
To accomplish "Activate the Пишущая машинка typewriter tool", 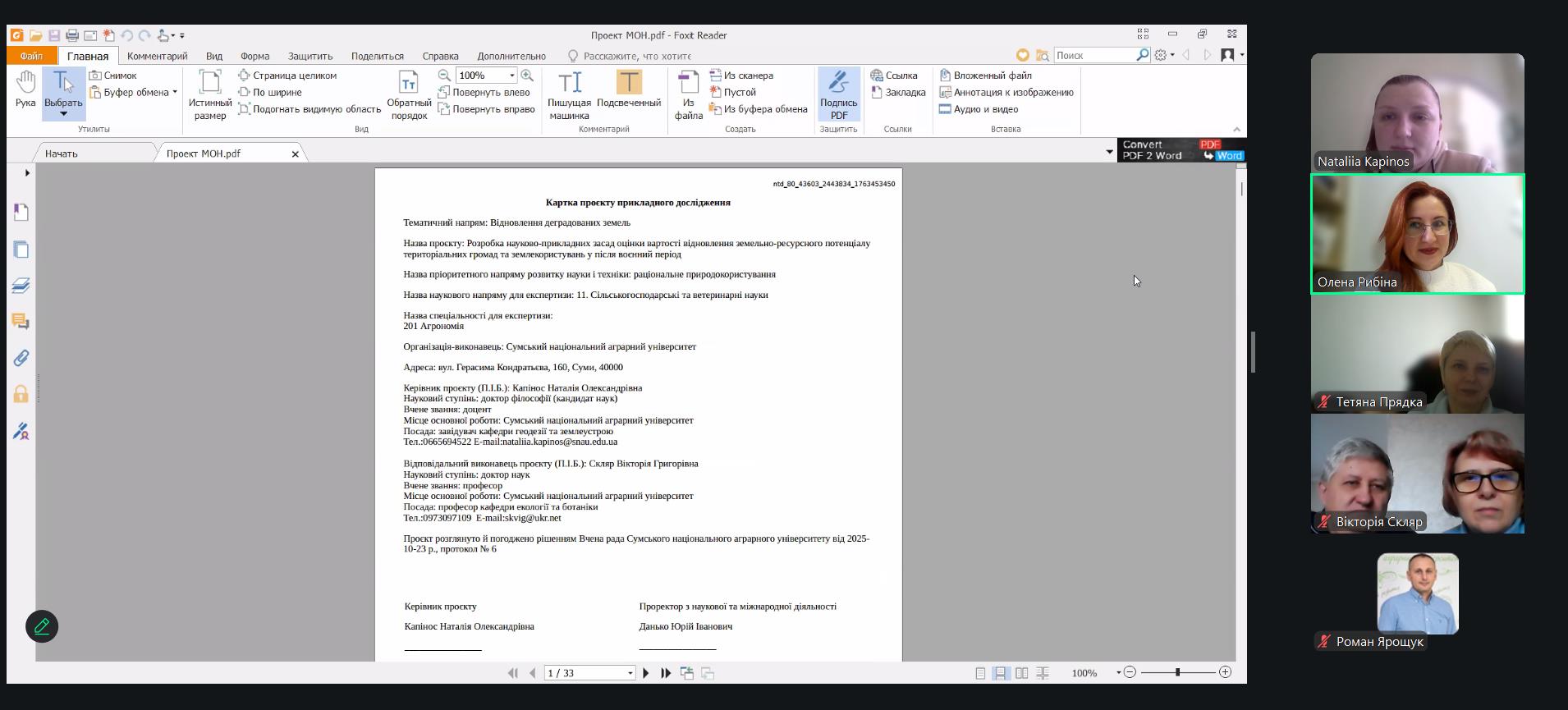I will coord(569,94).
